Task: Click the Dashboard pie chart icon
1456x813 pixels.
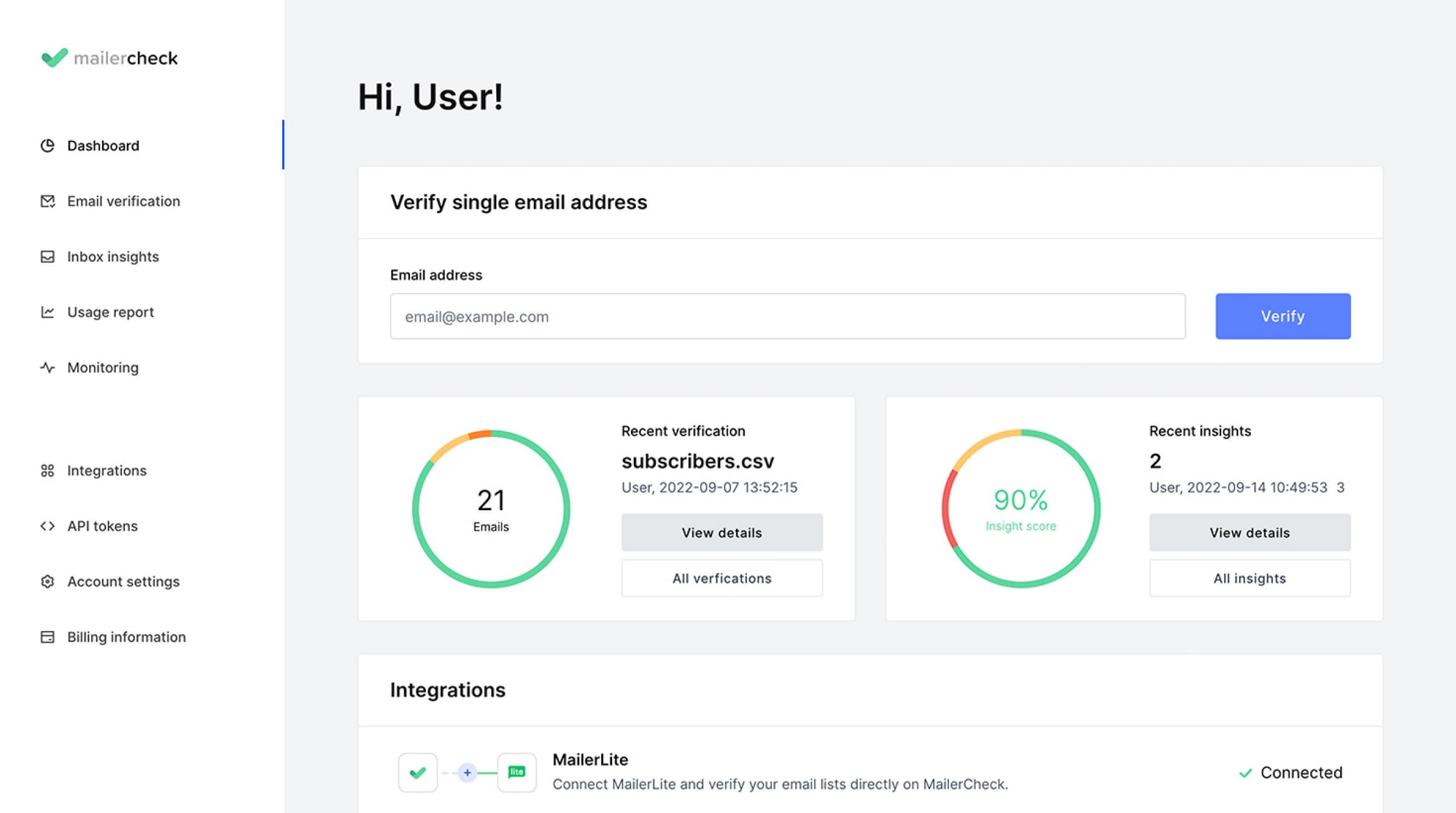Action: click(x=47, y=146)
